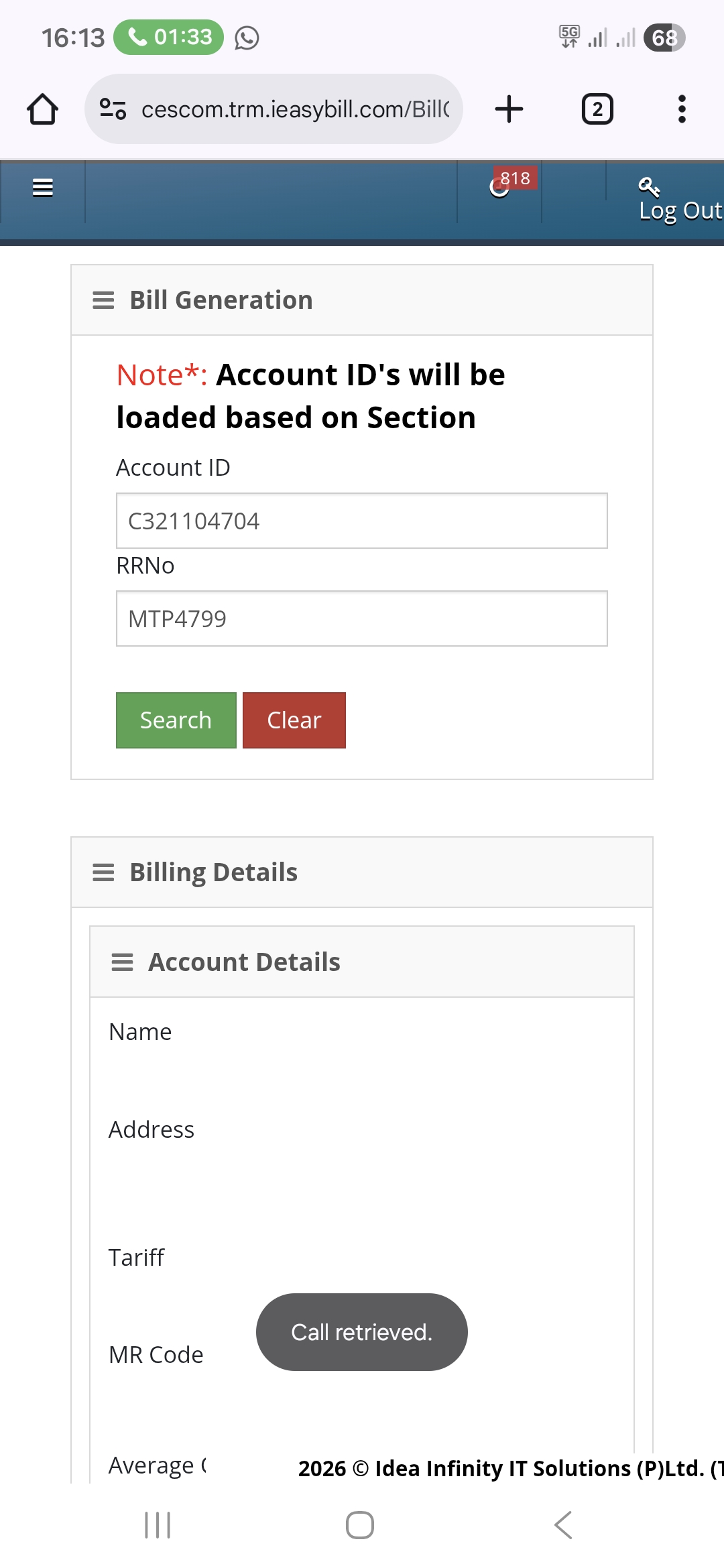
Task: Collapse the Billing Details panel
Action: [103, 872]
